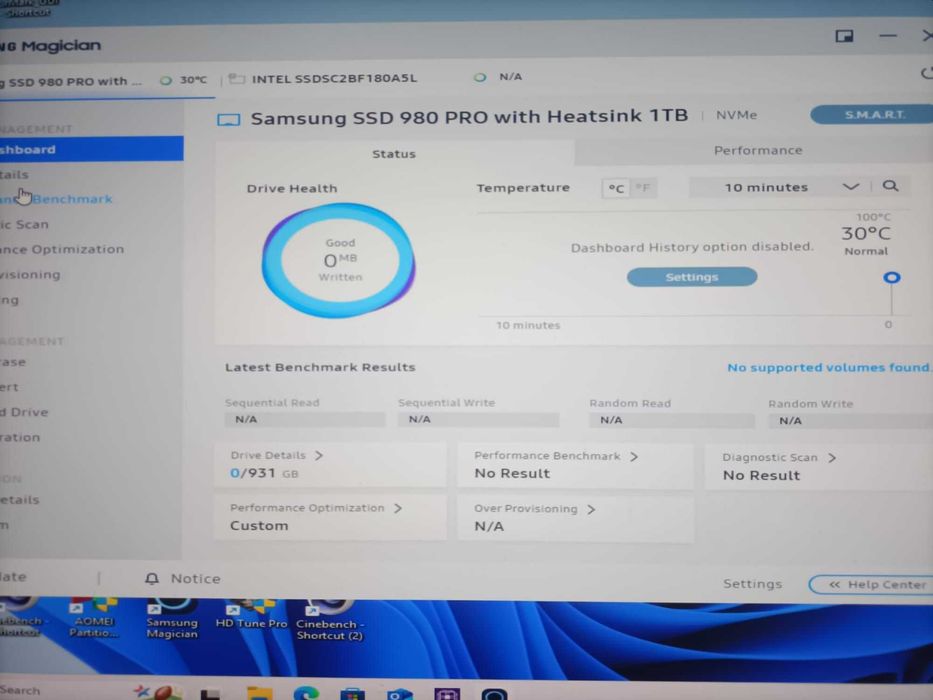Click the drive icon beside Samsung SSD 980 PRO title

click(x=228, y=120)
